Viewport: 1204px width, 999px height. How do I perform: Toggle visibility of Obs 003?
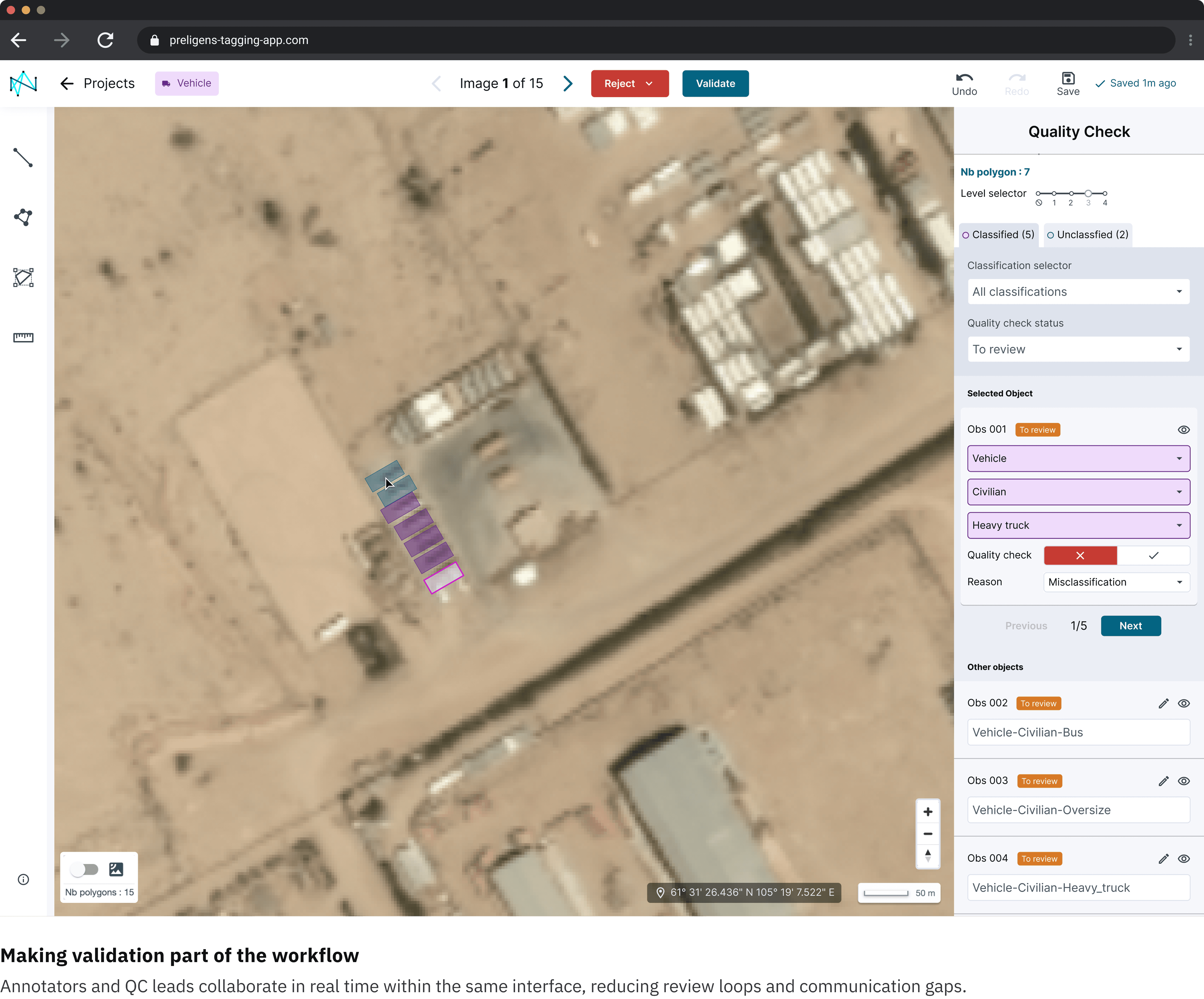(1183, 781)
